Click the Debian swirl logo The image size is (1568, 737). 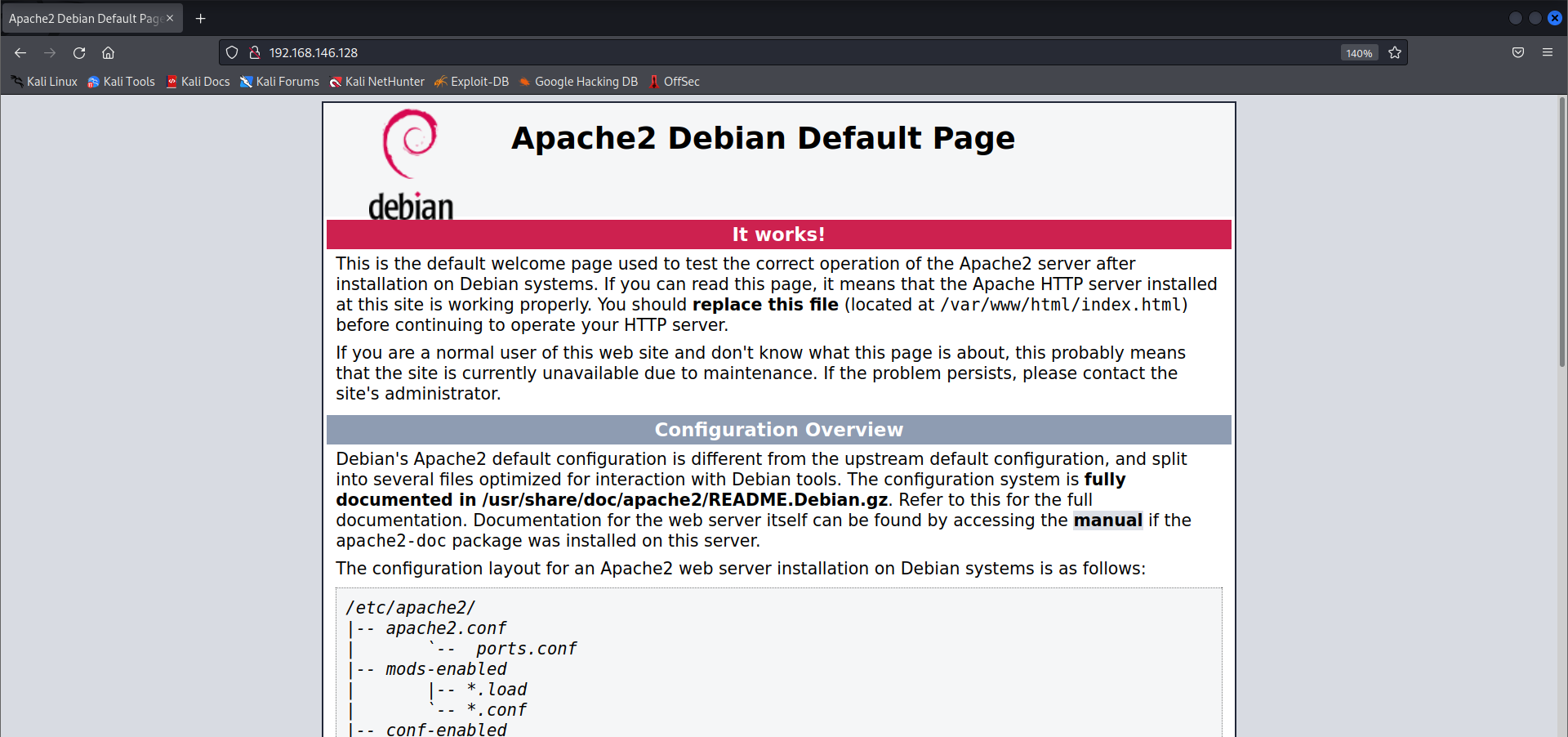[x=411, y=165]
